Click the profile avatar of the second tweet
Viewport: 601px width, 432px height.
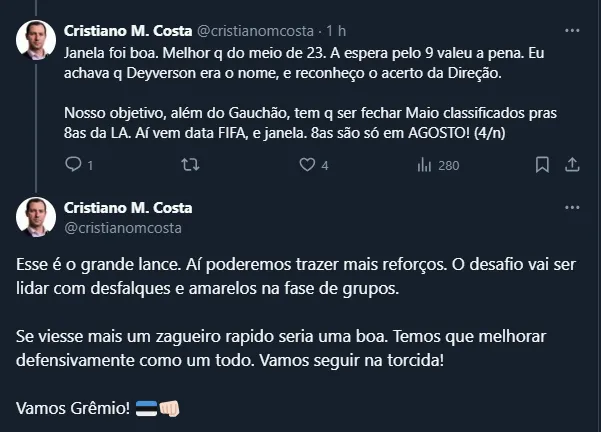(x=36, y=217)
